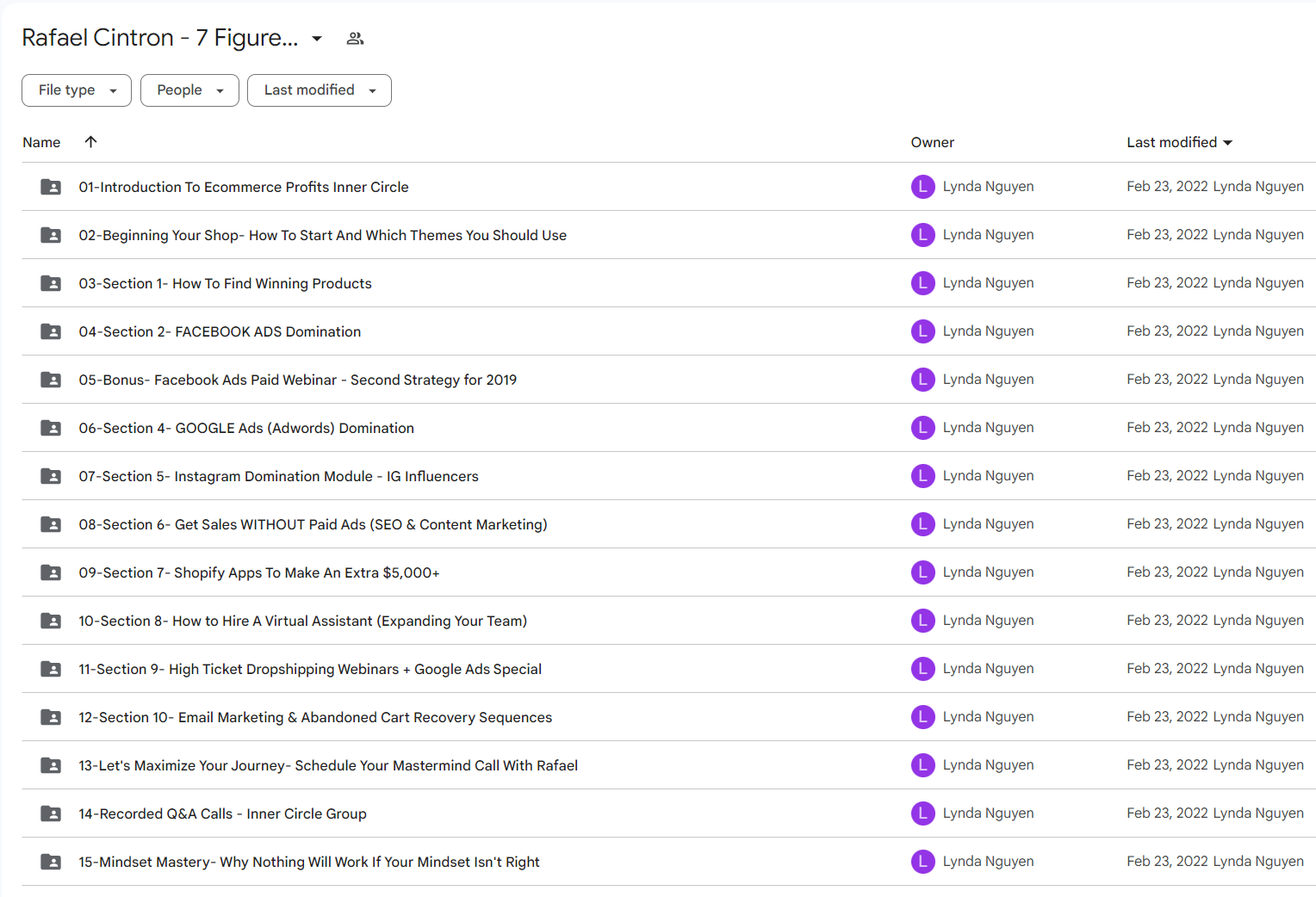Select 14-Recorded Q&A Calls - Inner Circle Group
The height and width of the screenshot is (897, 1316).
223,813
